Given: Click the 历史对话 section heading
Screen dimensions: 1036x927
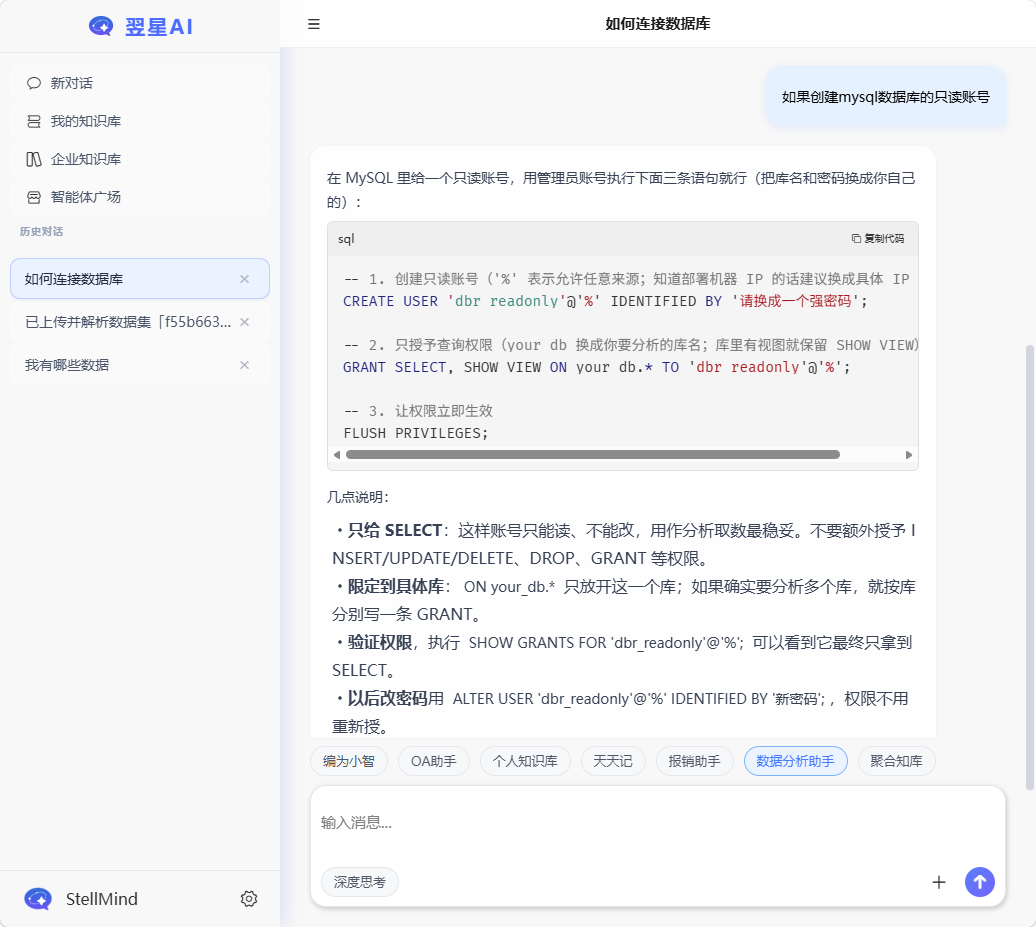Looking at the screenshot, I should click(x=42, y=231).
